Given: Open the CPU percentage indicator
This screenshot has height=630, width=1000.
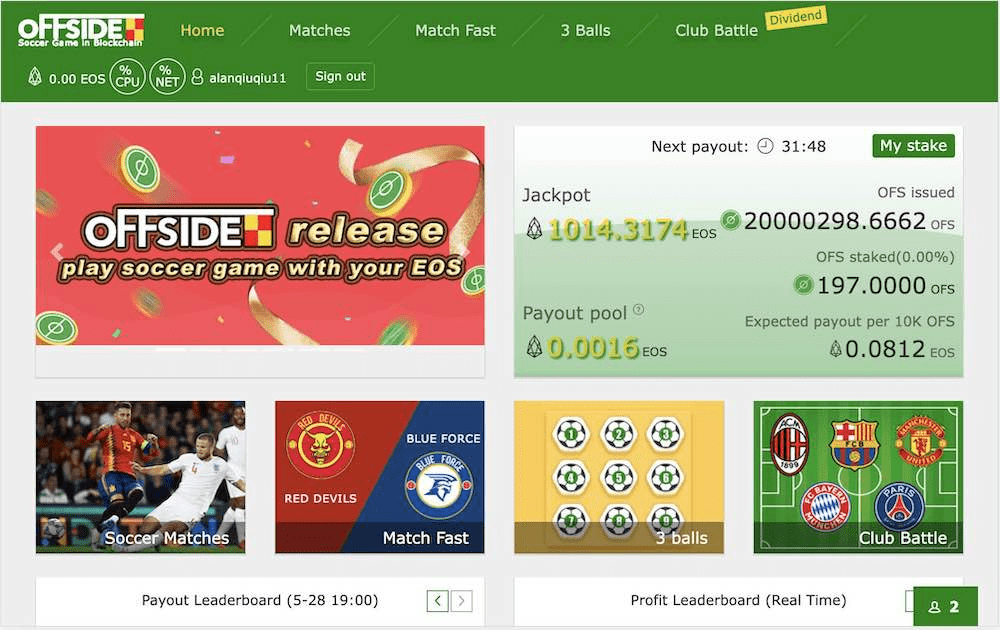Looking at the screenshot, I should click(x=127, y=77).
